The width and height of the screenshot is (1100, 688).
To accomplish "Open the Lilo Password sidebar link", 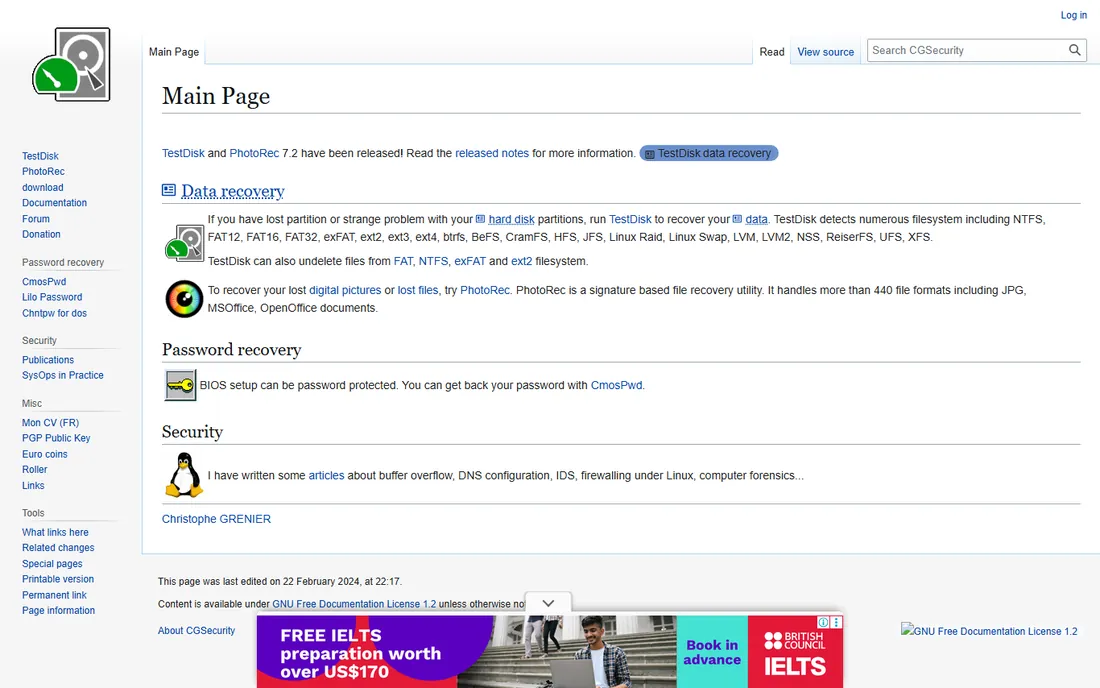I will (x=52, y=297).
